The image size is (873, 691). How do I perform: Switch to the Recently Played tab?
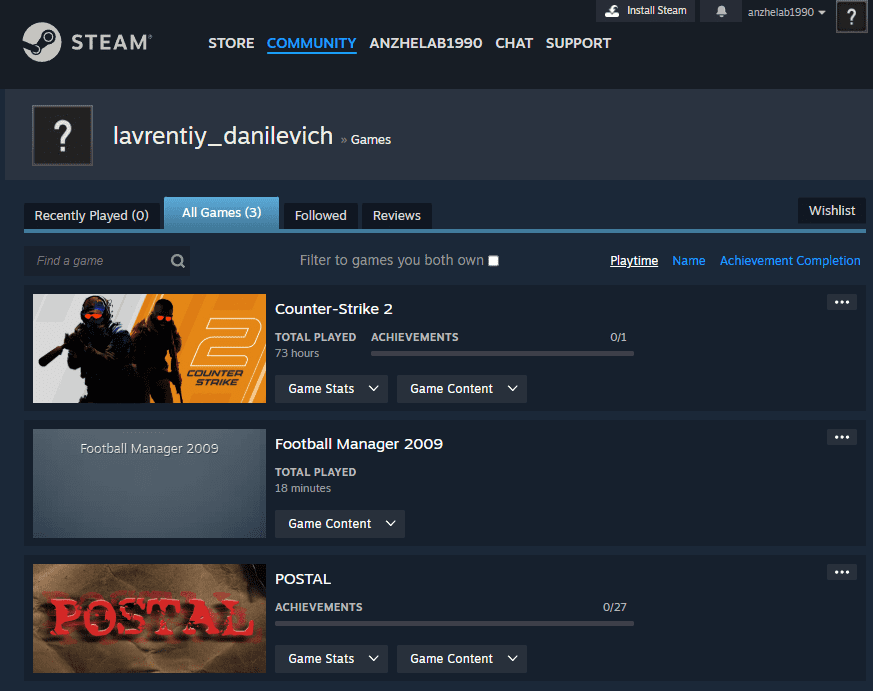pos(91,215)
